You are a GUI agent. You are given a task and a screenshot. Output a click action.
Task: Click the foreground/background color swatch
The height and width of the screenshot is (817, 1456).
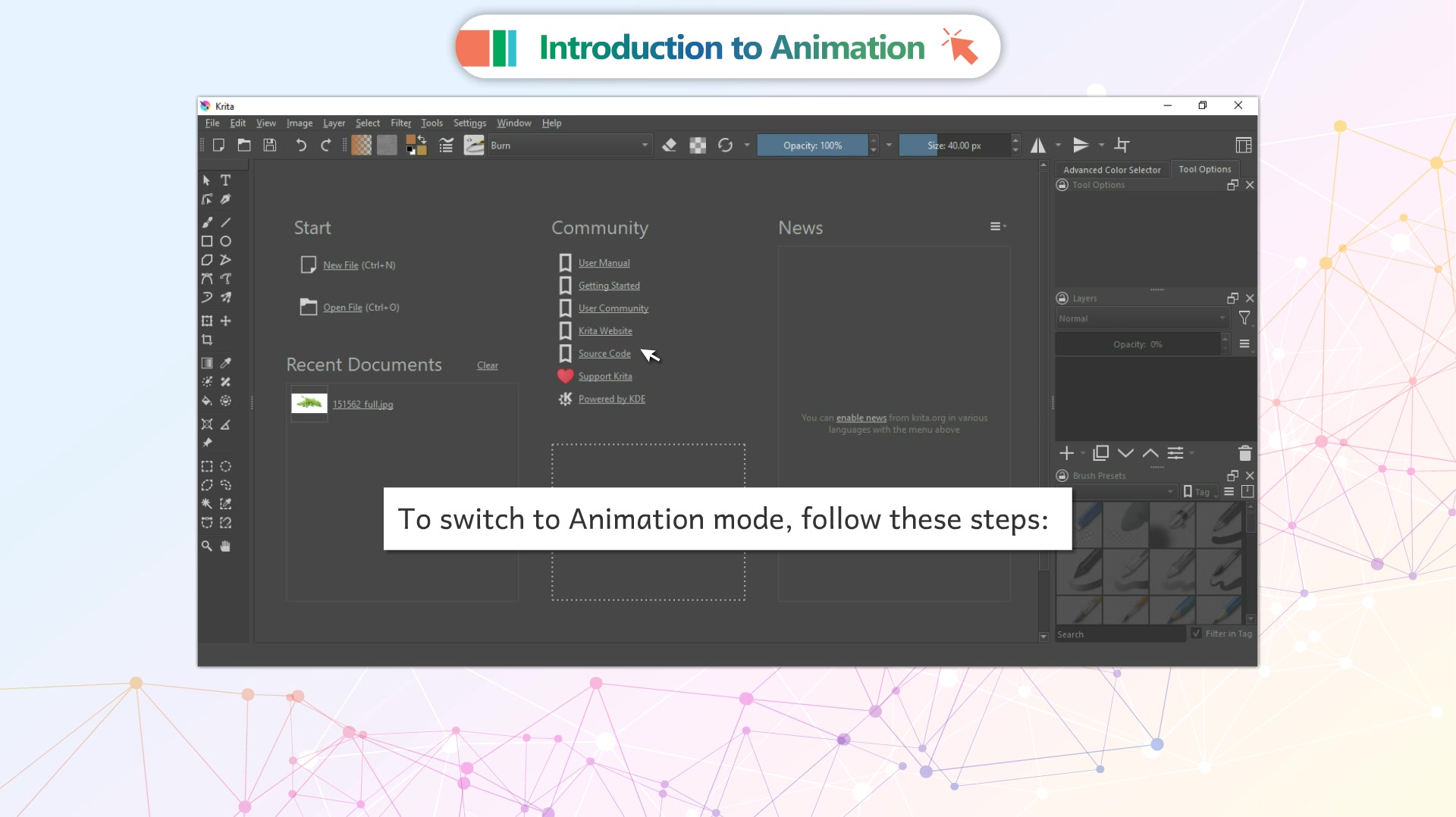pyautogui.click(x=416, y=146)
